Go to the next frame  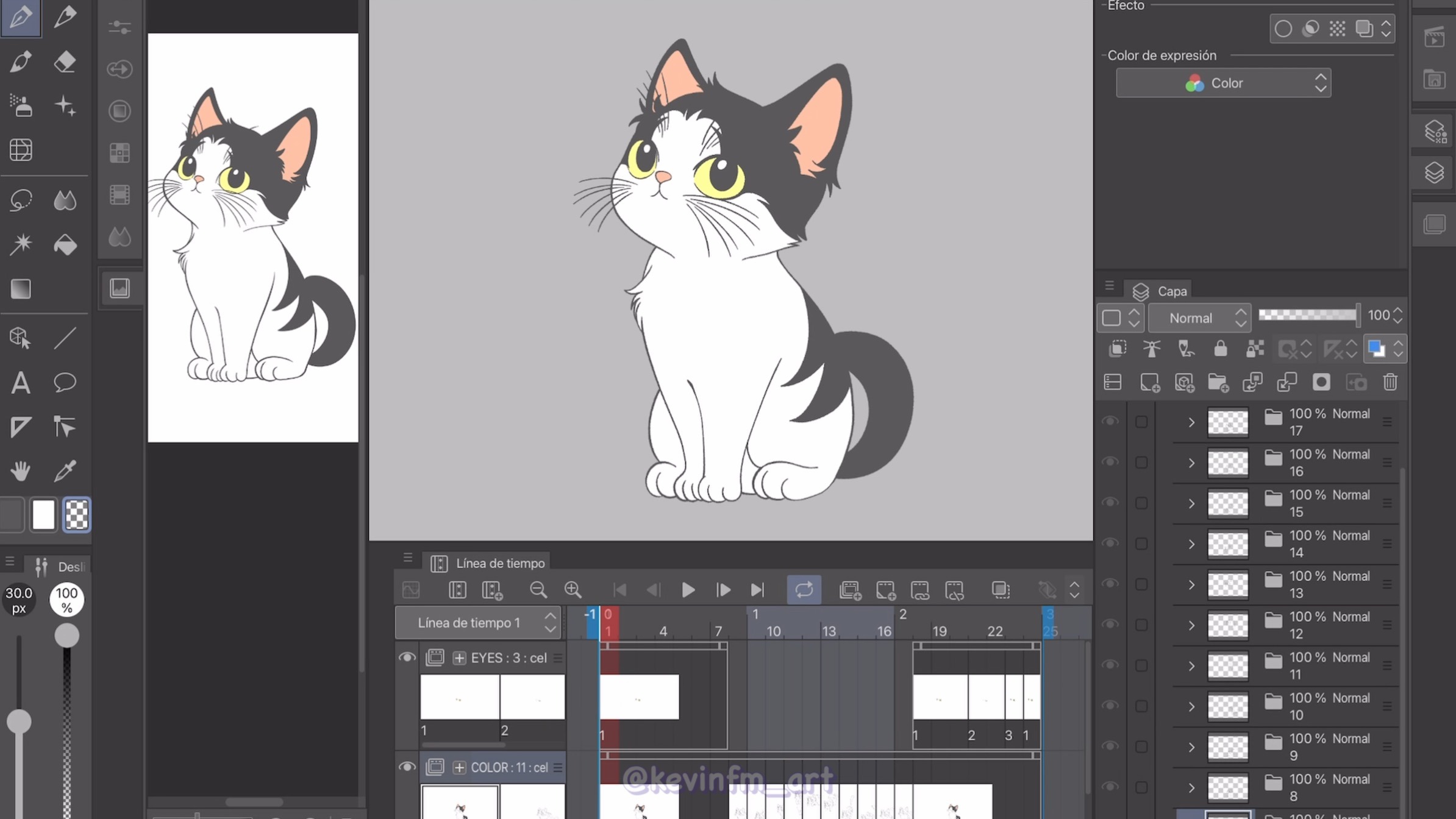tap(723, 589)
